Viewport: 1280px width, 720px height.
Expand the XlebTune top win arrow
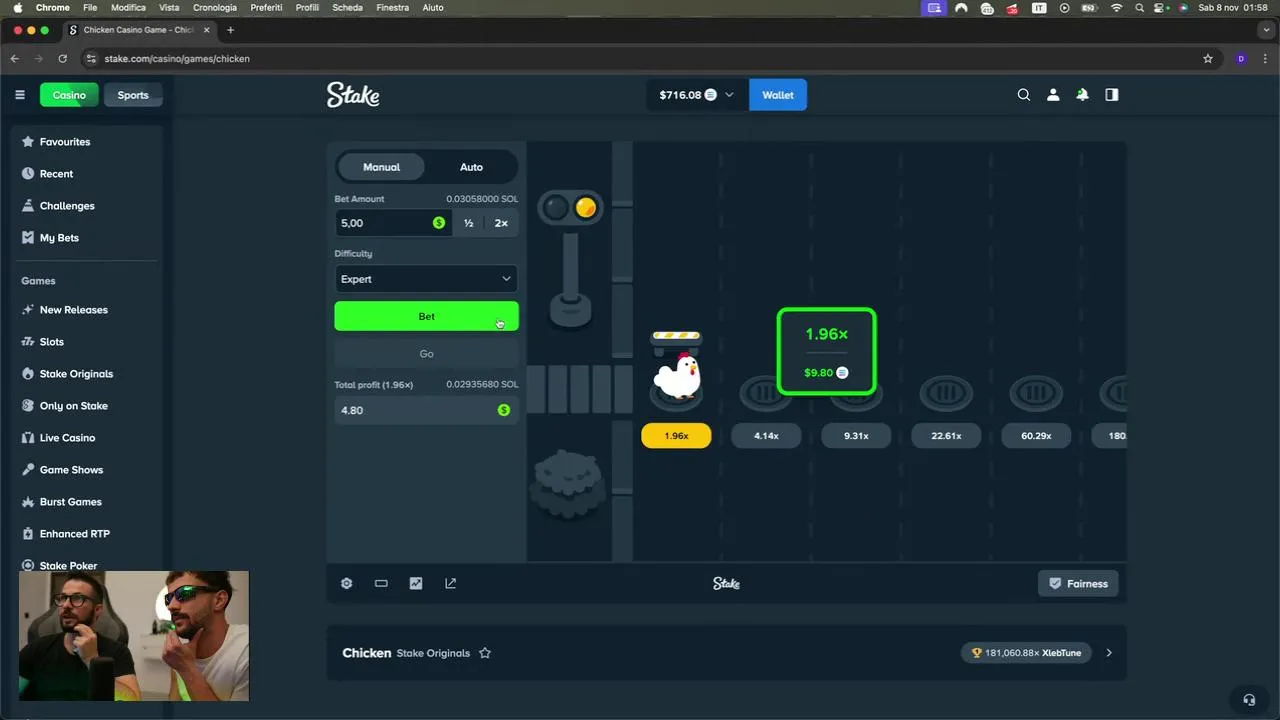point(1109,653)
